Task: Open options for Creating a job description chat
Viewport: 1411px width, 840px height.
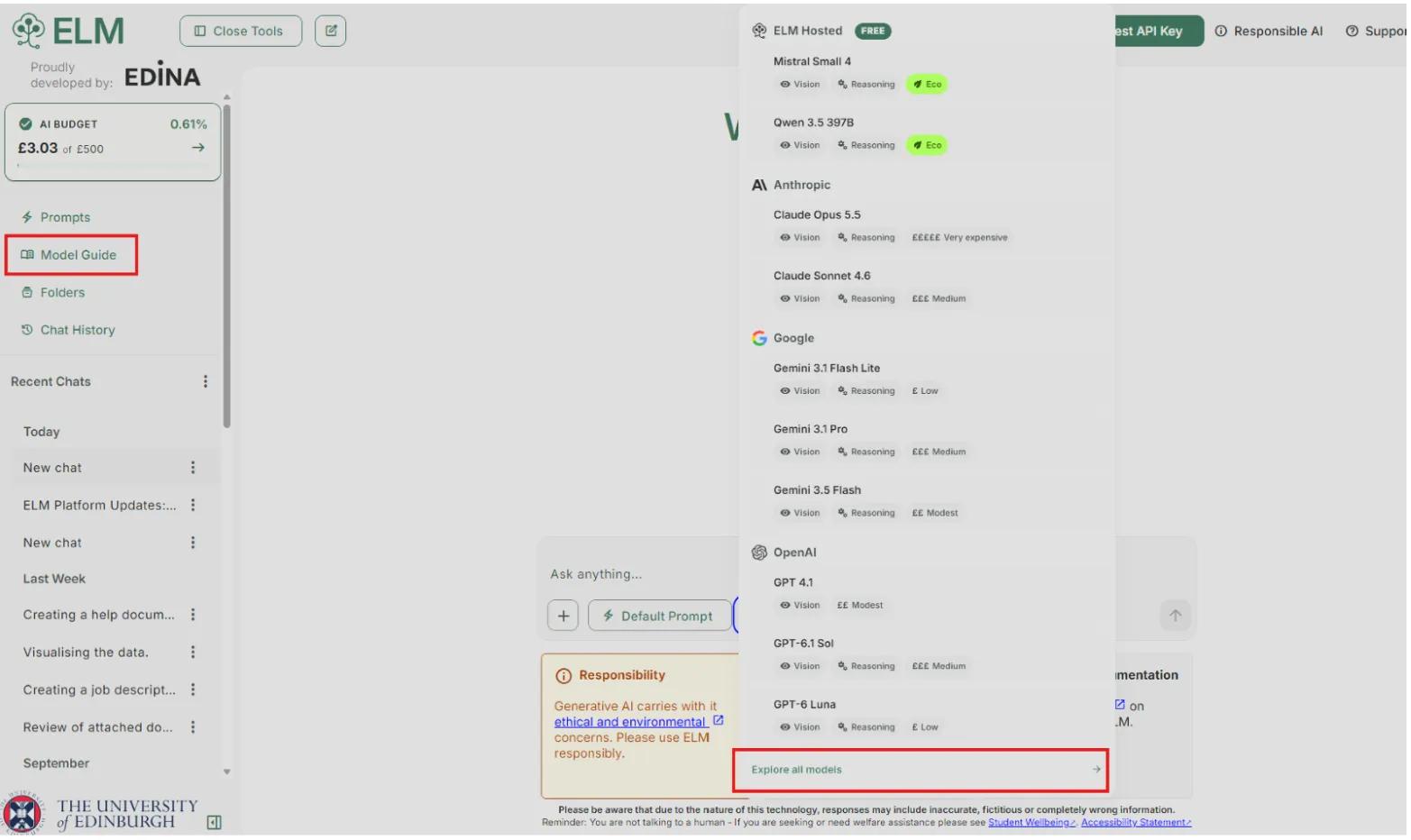Action: [x=193, y=690]
